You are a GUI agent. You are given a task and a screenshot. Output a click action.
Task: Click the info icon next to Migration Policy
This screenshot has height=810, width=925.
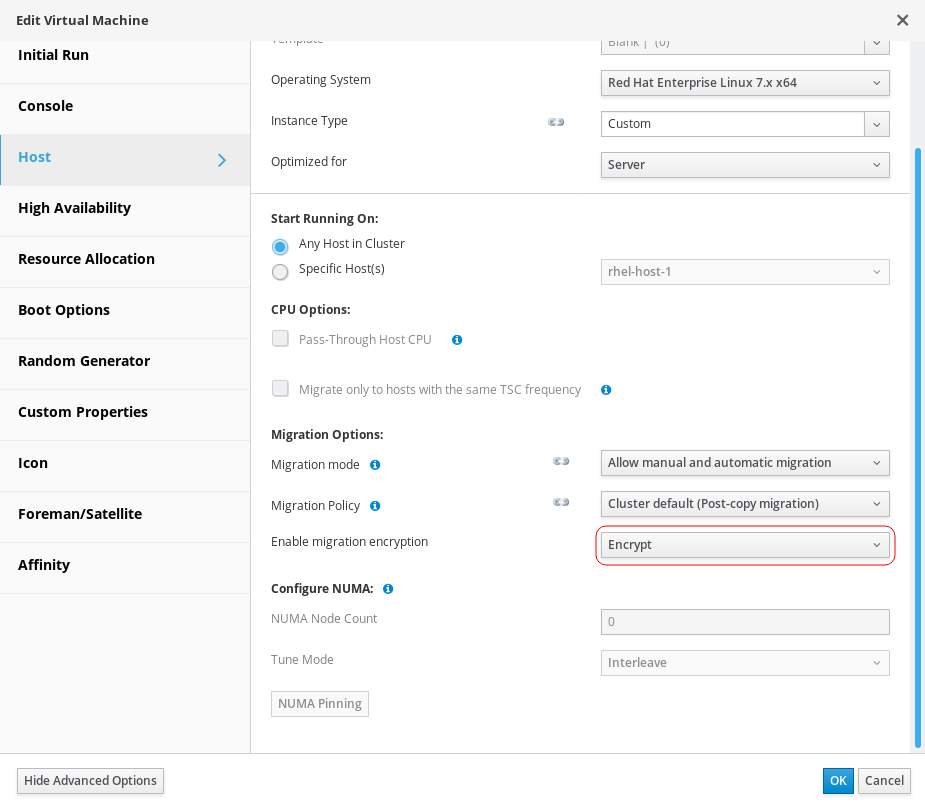tap(375, 506)
